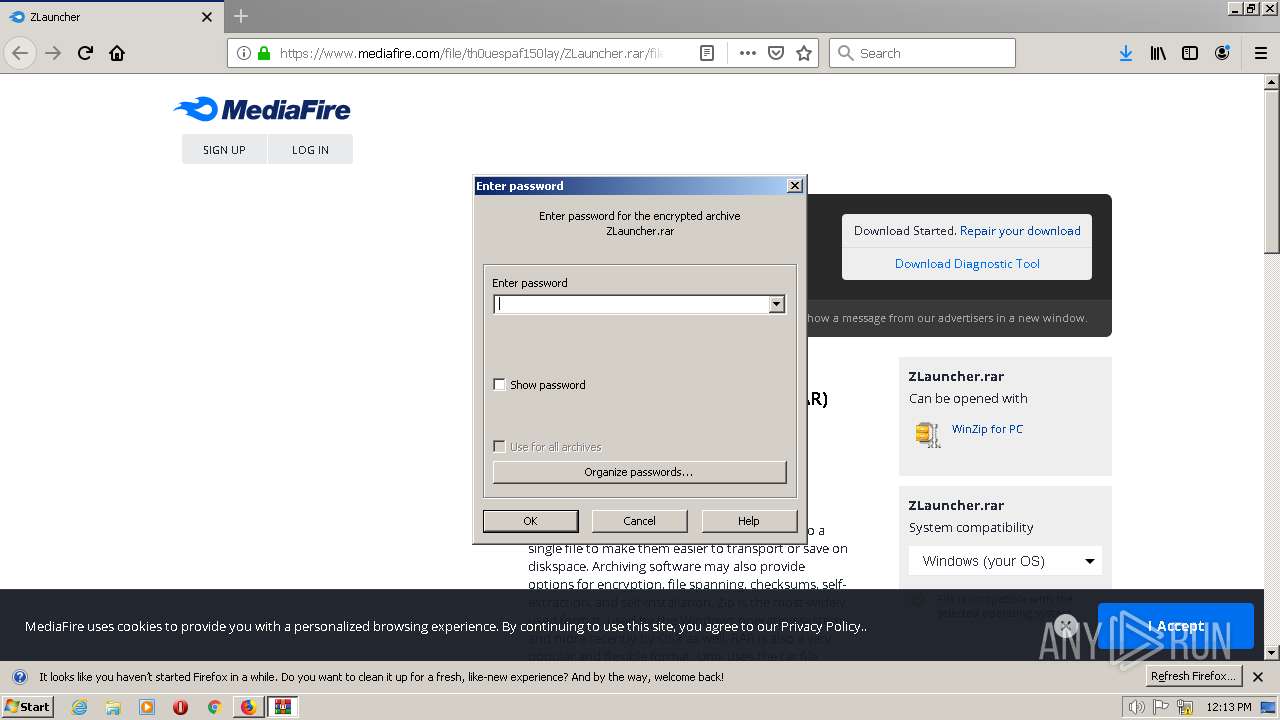Open the system compatibility OS dropdown
The image size is (1280, 720).
[x=1006, y=561]
